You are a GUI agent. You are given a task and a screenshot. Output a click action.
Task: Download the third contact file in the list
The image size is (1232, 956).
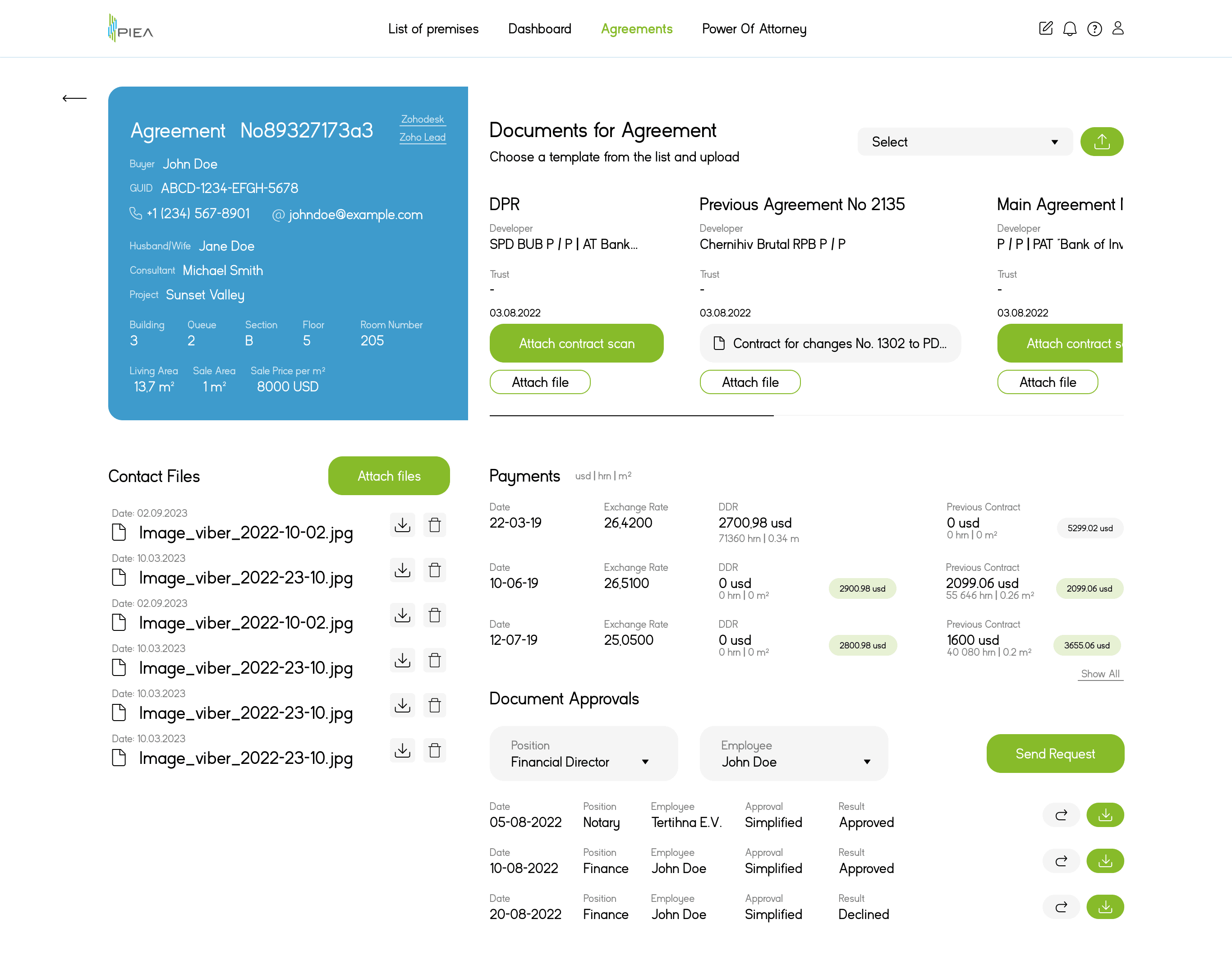tap(402, 615)
